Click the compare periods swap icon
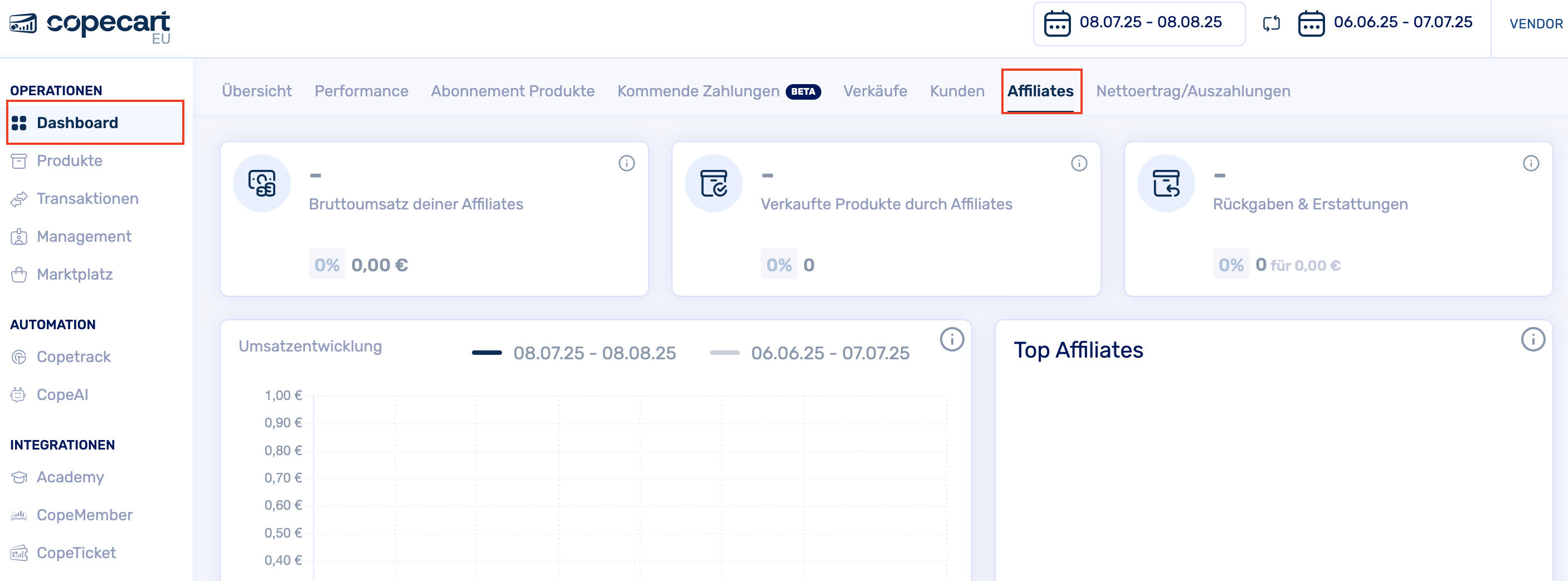This screenshot has height=581, width=1568. tap(1271, 24)
